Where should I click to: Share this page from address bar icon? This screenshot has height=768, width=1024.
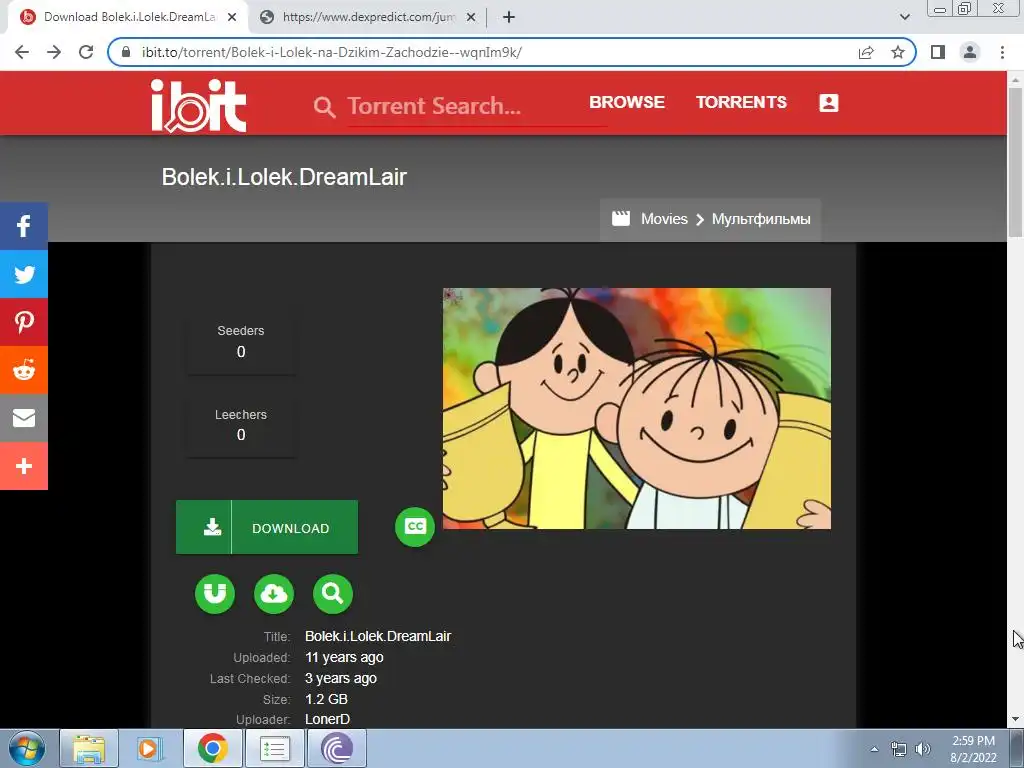pyautogui.click(x=866, y=52)
